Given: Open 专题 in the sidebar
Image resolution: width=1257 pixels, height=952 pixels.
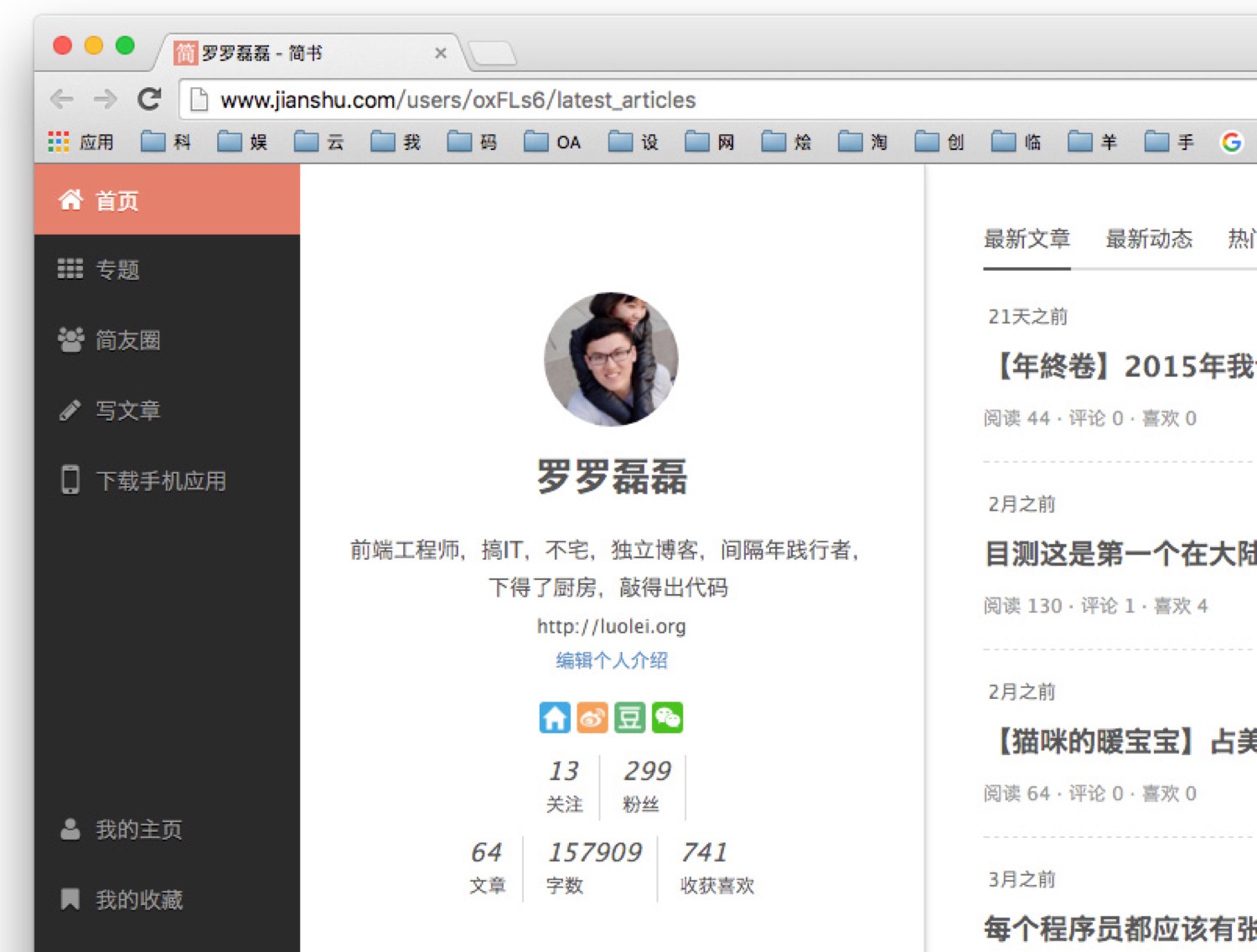Looking at the screenshot, I should point(117,270).
